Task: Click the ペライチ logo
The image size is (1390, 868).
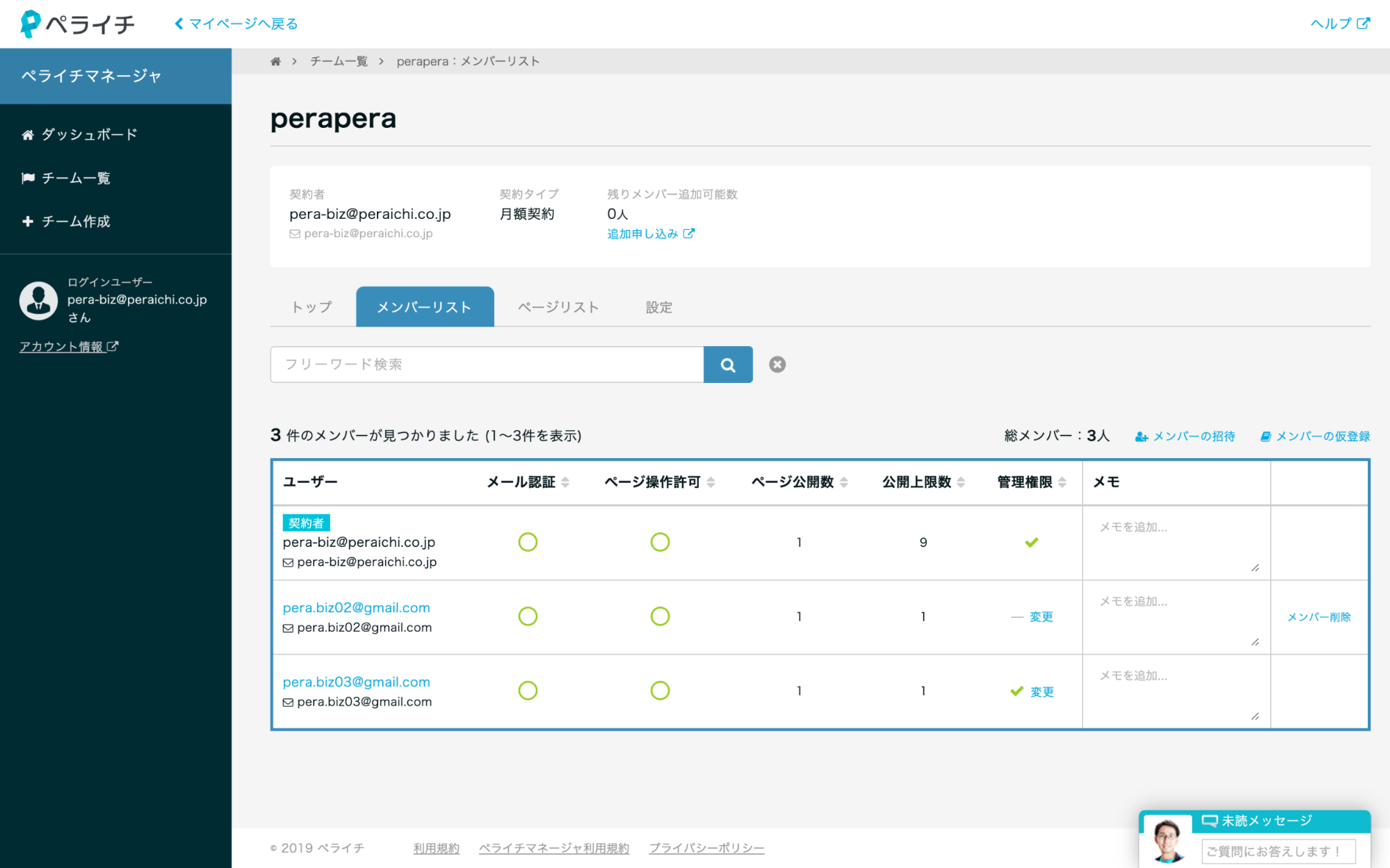Action: 77,24
